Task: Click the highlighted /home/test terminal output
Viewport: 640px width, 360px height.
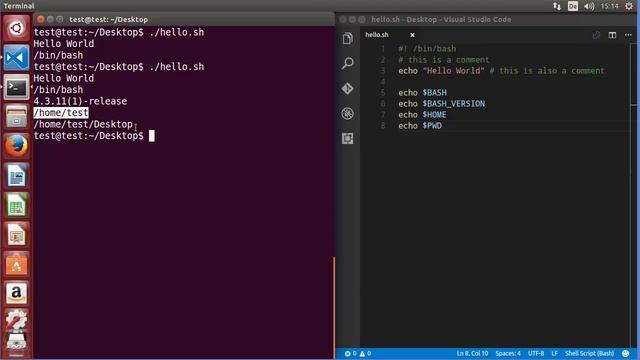Action: click(x=61, y=113)
